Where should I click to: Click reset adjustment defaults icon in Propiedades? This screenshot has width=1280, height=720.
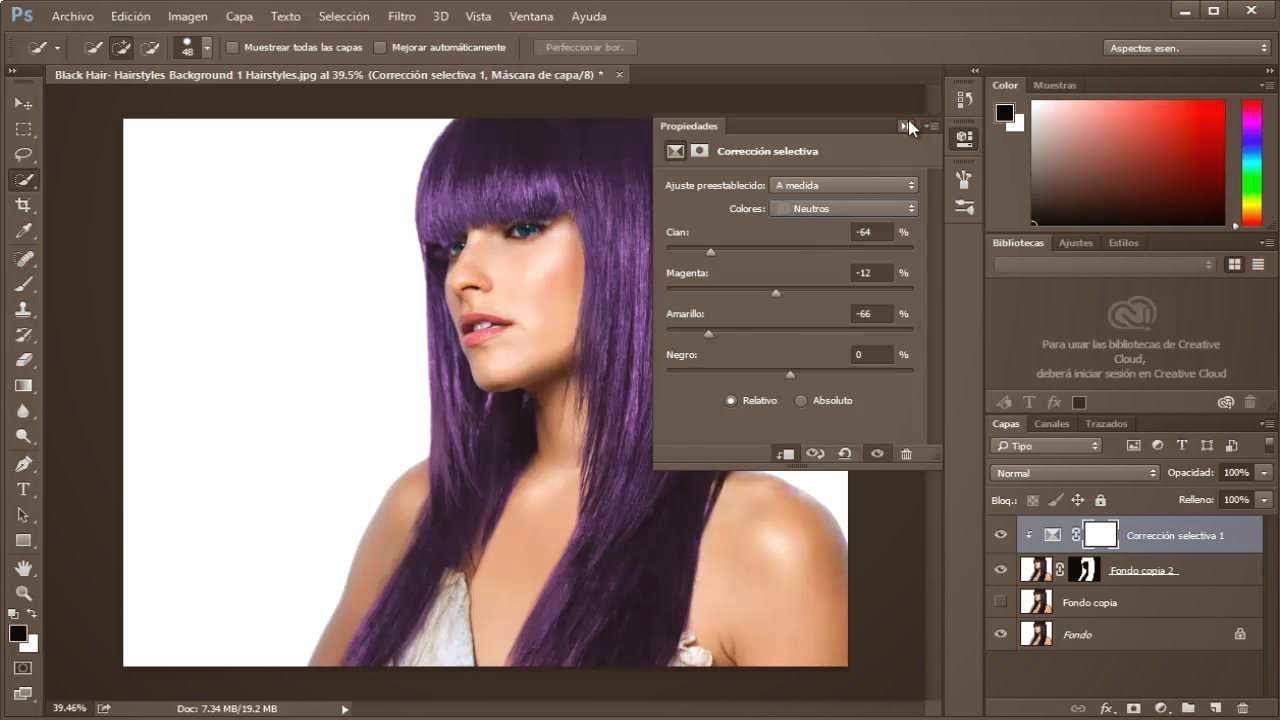click(845, 454)
